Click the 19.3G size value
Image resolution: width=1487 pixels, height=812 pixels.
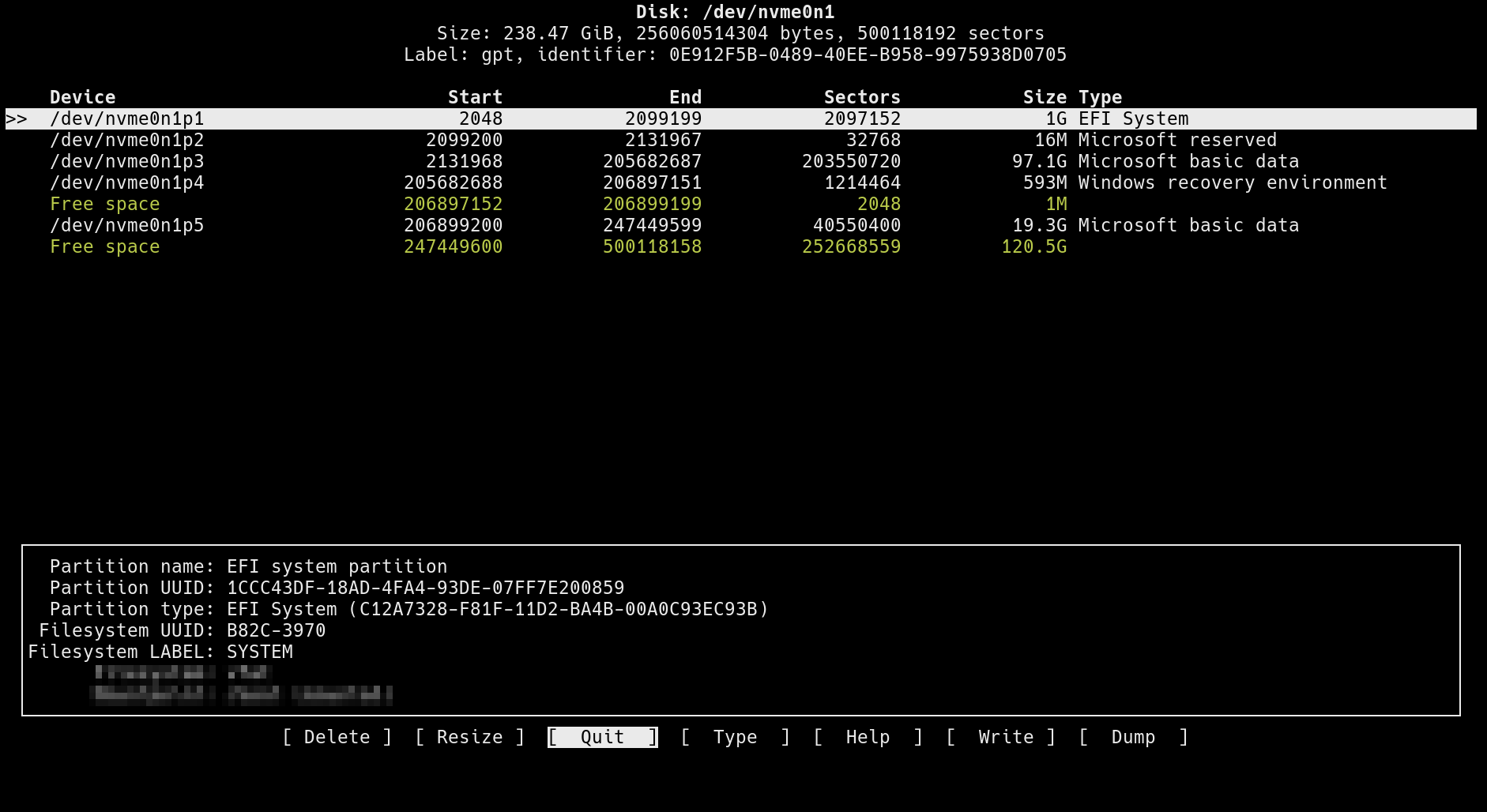pos(1039,225)
